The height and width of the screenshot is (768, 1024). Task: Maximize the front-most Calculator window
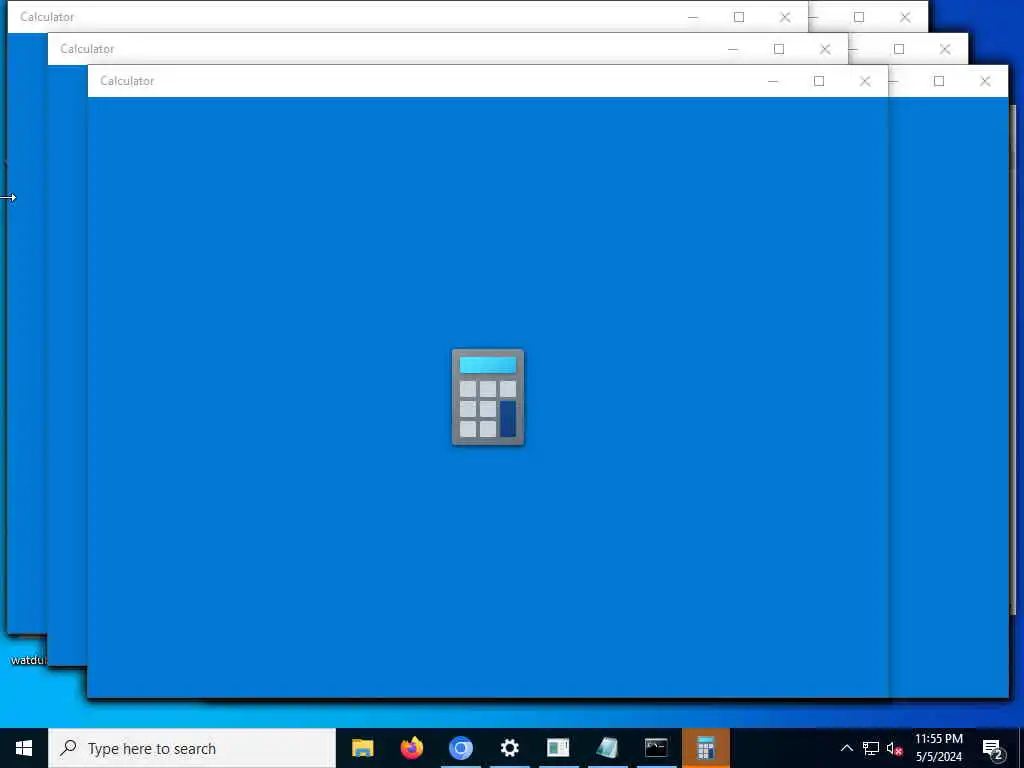(x=819, y=81)
